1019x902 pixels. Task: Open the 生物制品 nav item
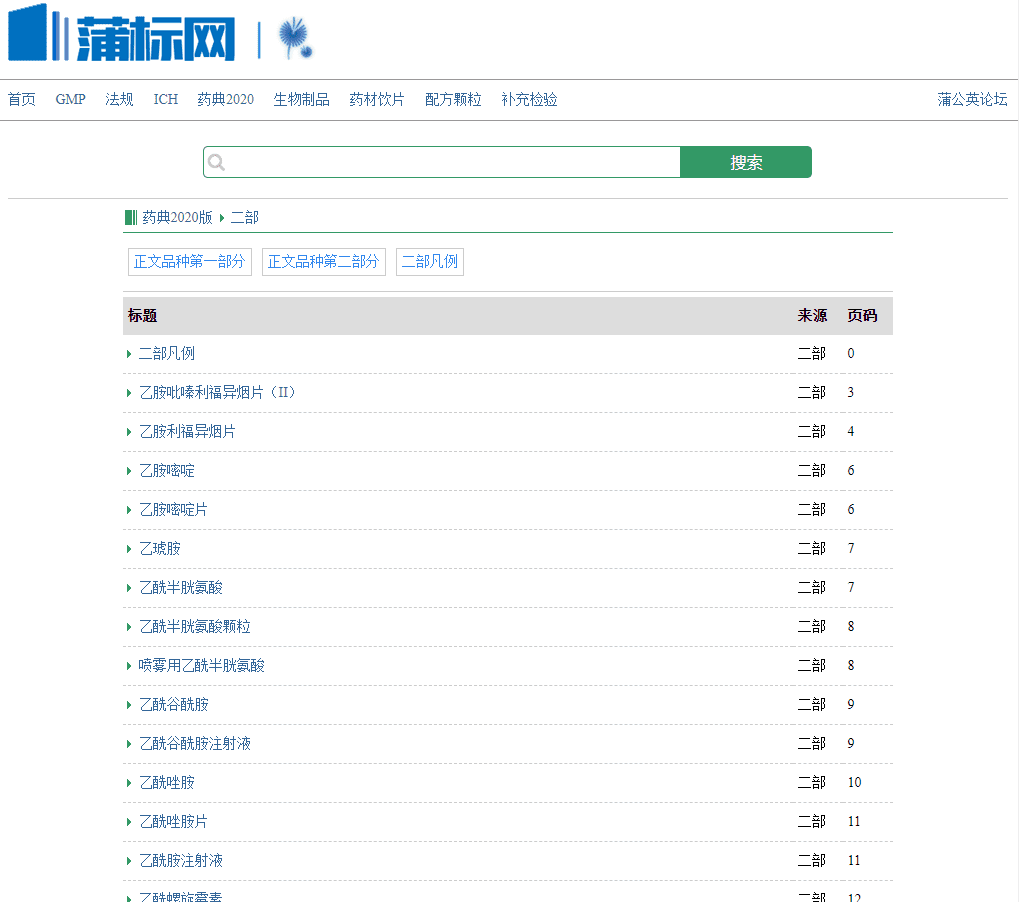pyautogui.click(x=302, y=99)
